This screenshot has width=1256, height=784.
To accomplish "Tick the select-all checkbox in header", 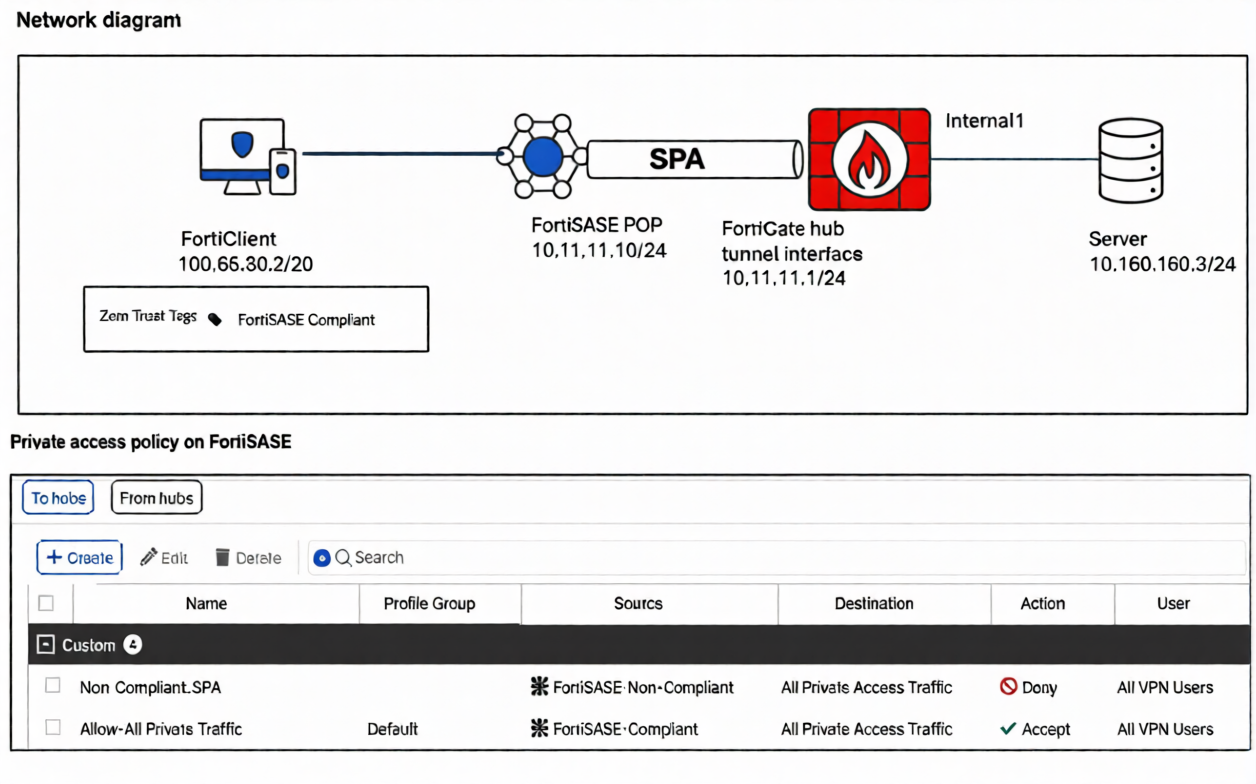I will coord(46,603).
